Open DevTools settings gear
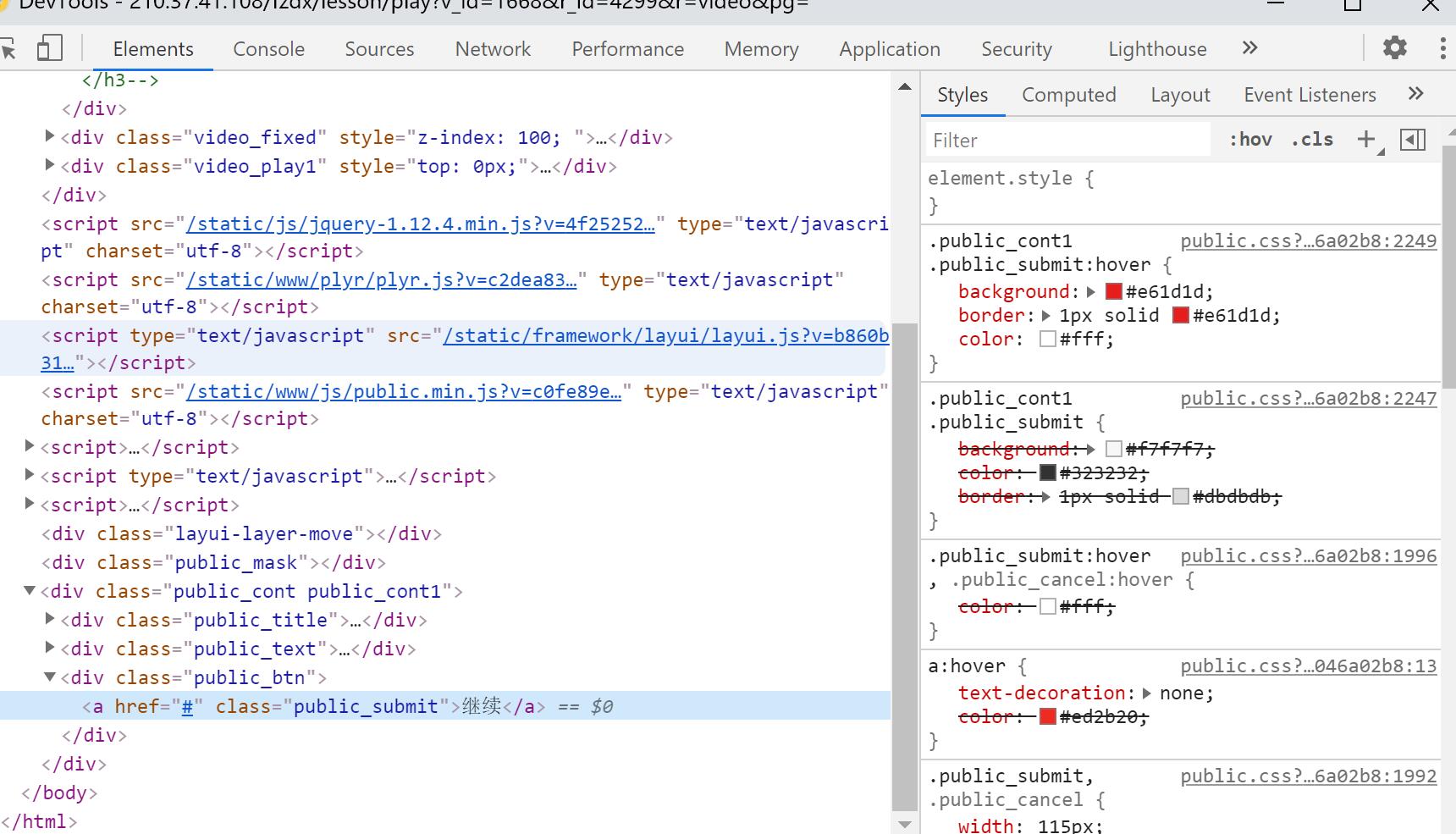 [1394, 47]
